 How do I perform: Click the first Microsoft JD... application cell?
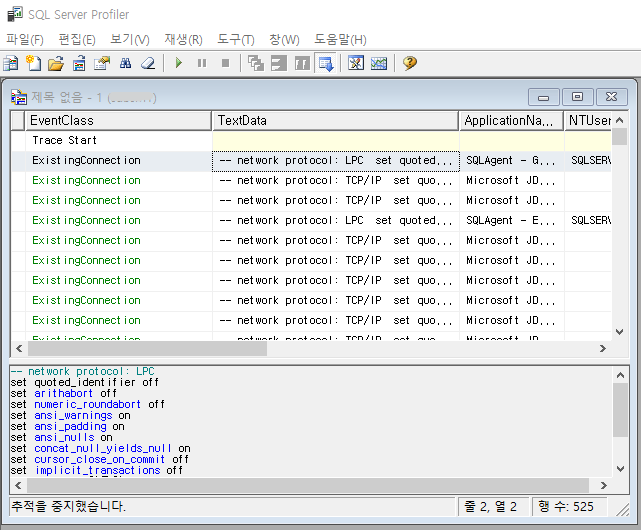click(511, 180)
